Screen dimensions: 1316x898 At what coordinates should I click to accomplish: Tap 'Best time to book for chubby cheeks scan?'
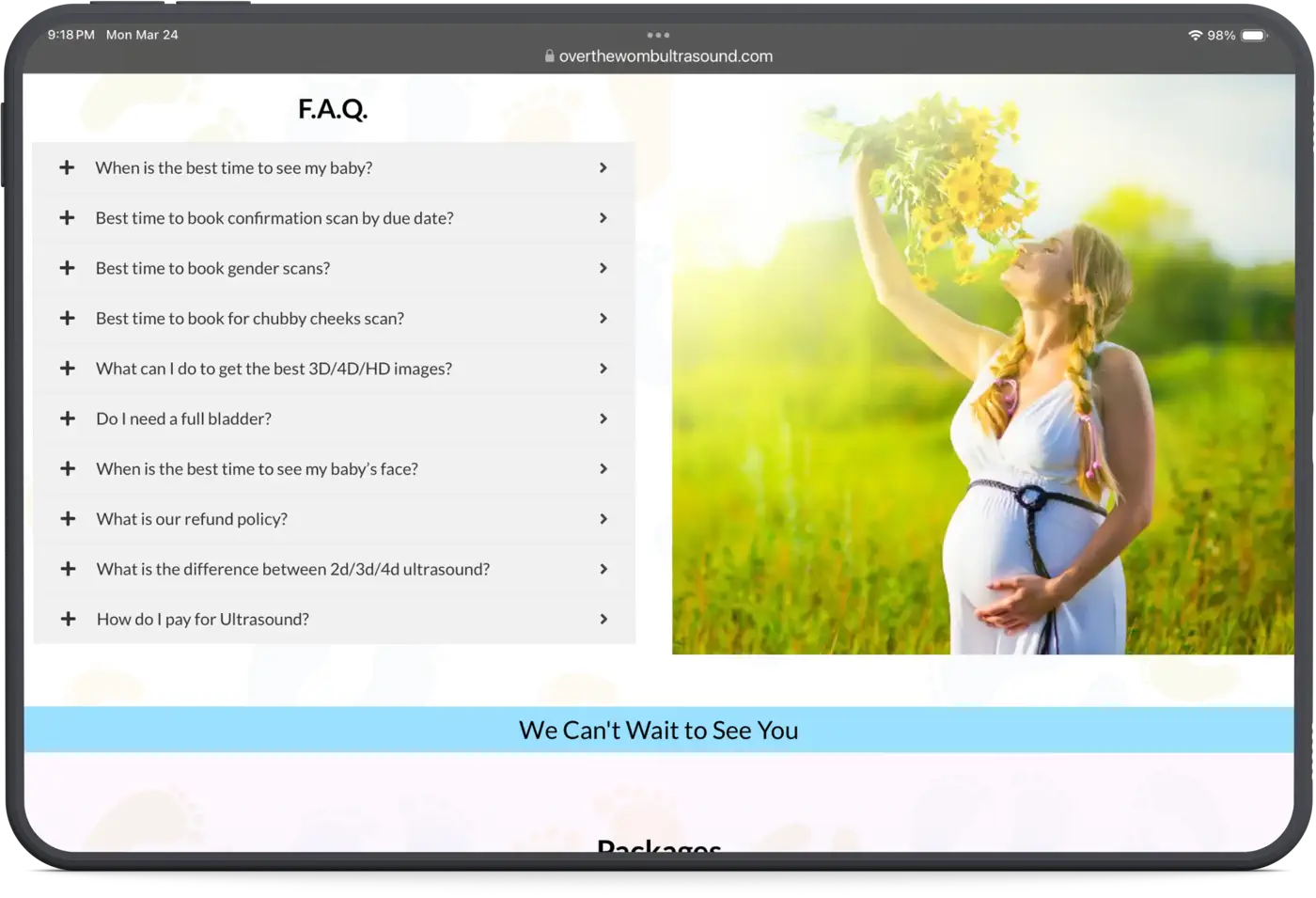click(x=250, y=319)
